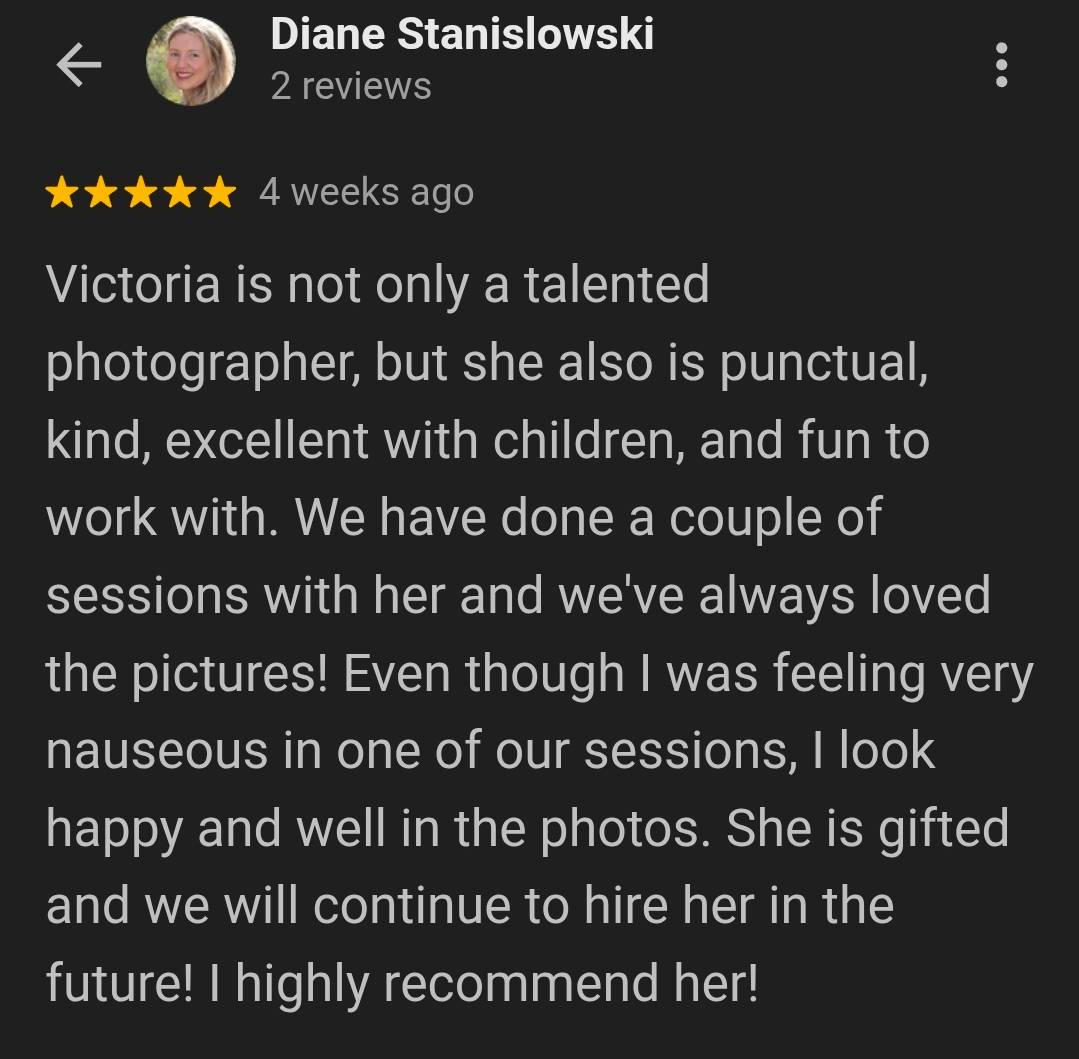Click the word 'Victoria' in the review
The height and width of the screenshot is (1059, 1079).
[x=133, y=284]
